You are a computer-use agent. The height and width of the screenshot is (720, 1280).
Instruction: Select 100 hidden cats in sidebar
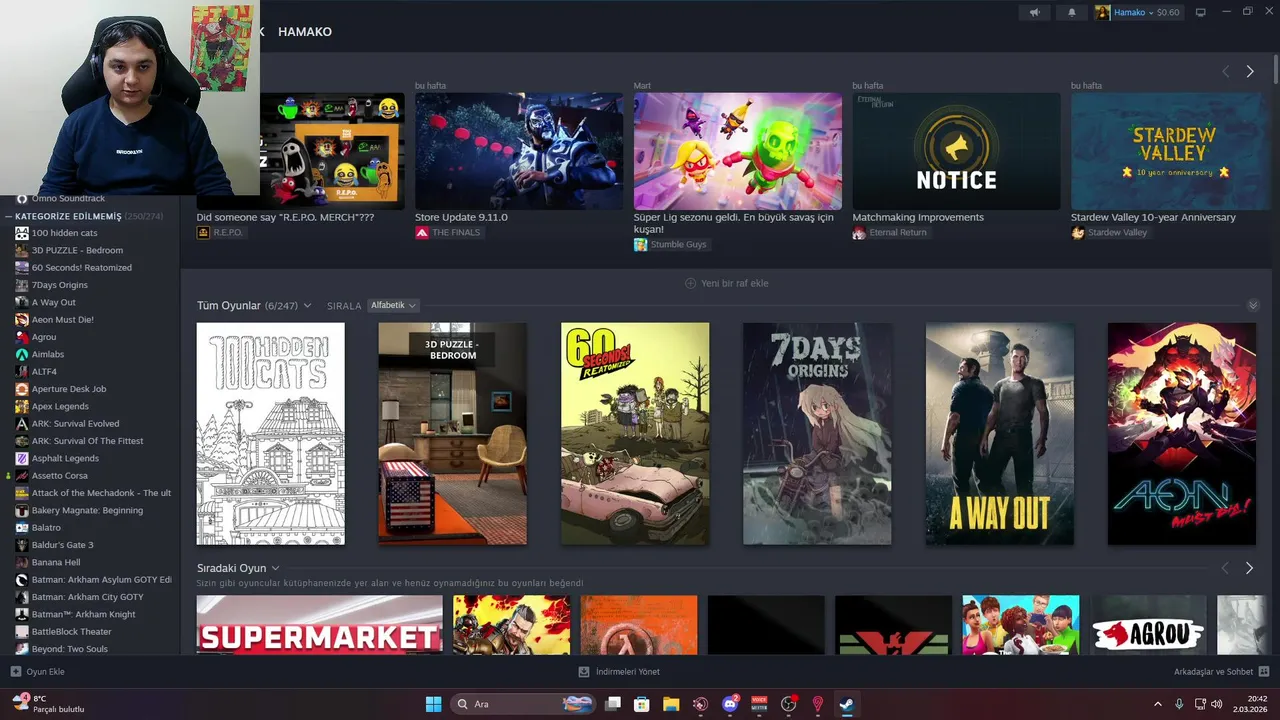(64, 233)
